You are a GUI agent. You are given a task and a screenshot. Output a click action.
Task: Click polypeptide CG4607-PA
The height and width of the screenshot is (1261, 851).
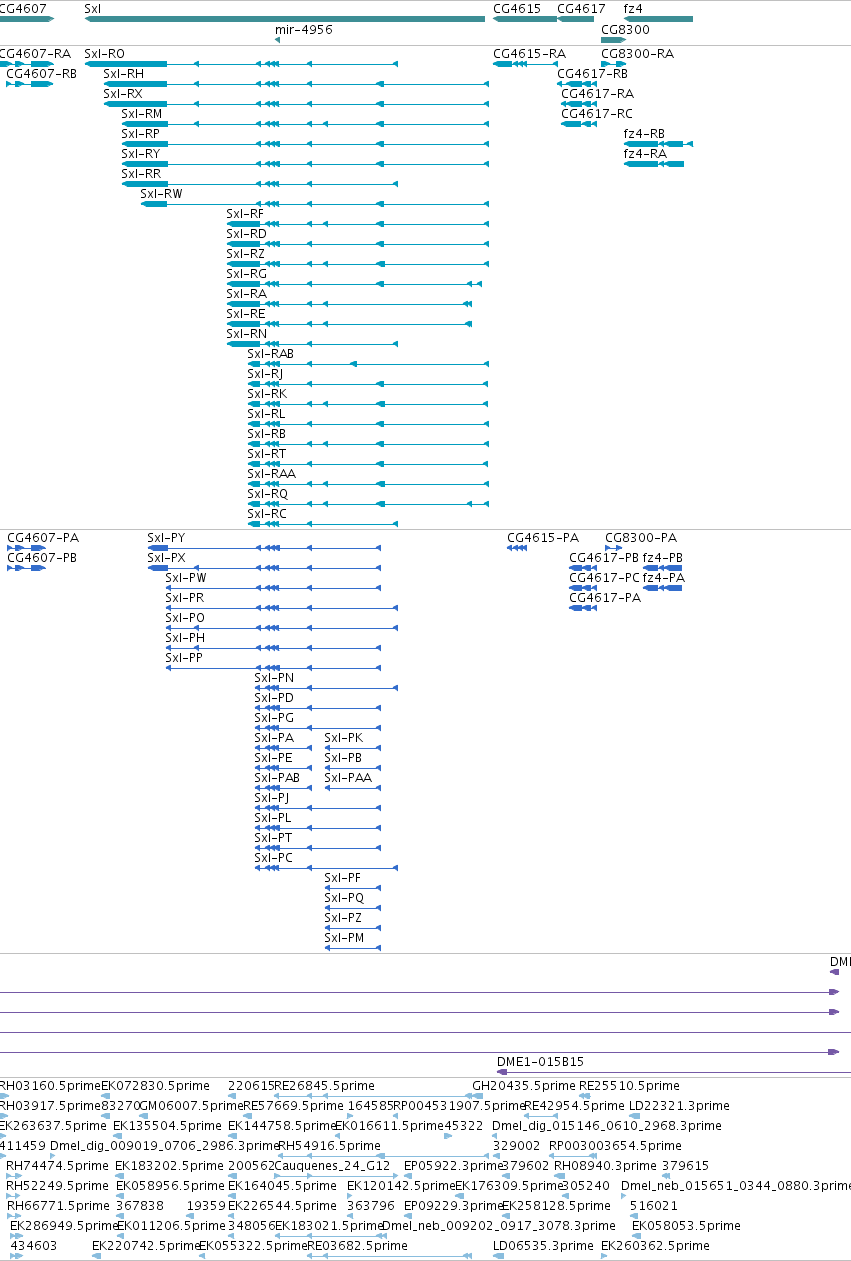coord(43,538)
